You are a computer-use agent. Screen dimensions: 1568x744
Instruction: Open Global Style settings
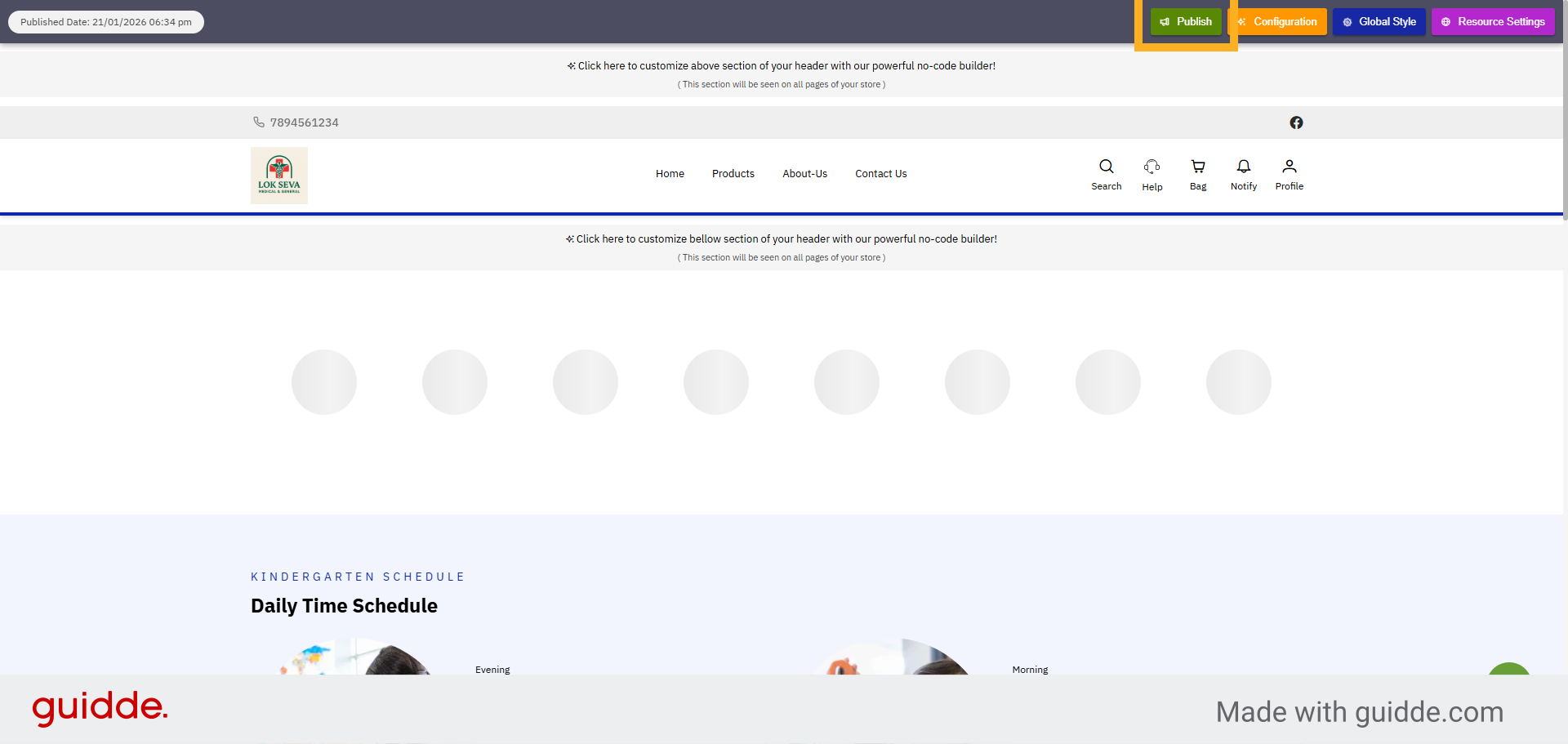click(x=1379, y=21)
